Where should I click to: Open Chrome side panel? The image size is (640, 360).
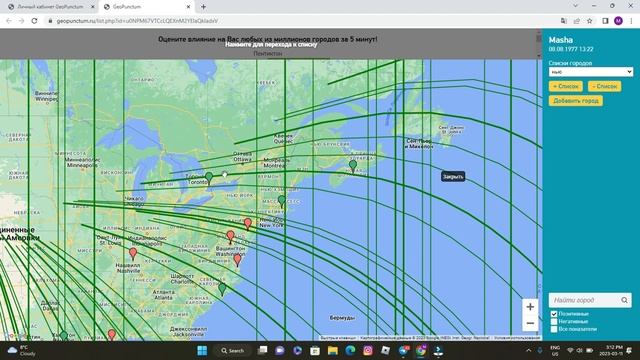click(x=605, y=21)
